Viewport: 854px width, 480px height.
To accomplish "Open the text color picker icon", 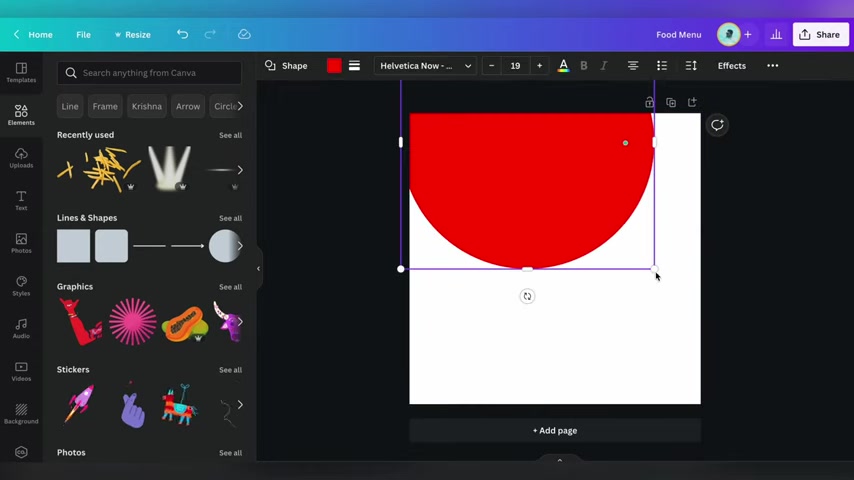I will tap(563, 66).
